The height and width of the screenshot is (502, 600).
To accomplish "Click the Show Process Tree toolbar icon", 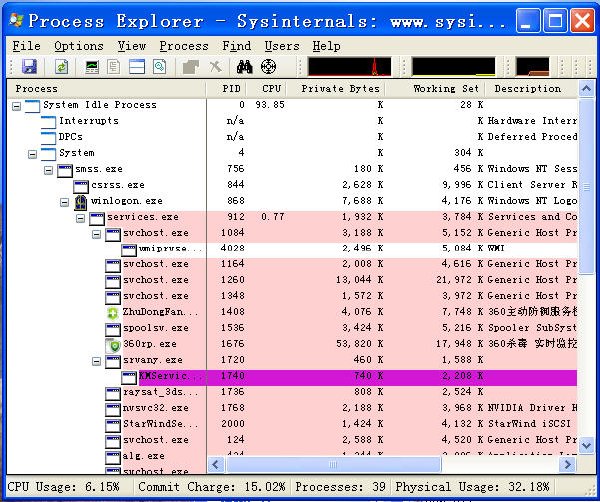I will click(x=114, y=67).
